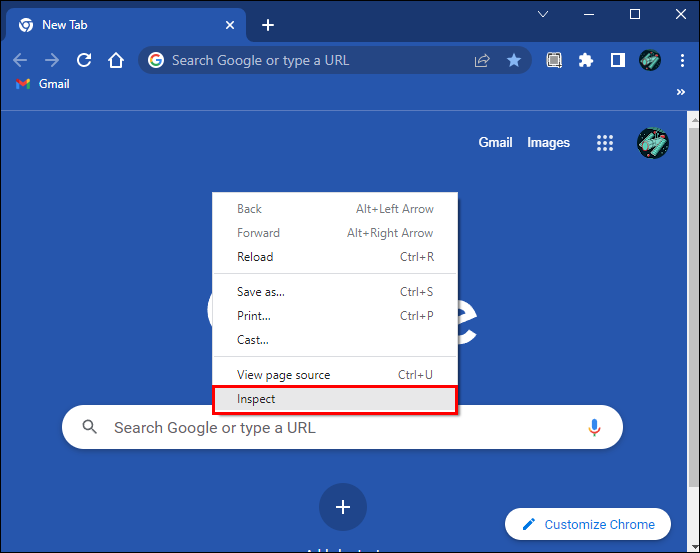This screenshot has width=700, height=553.
Task: Open tab search dropdown arrow
Action: click(x=543, y=14)
